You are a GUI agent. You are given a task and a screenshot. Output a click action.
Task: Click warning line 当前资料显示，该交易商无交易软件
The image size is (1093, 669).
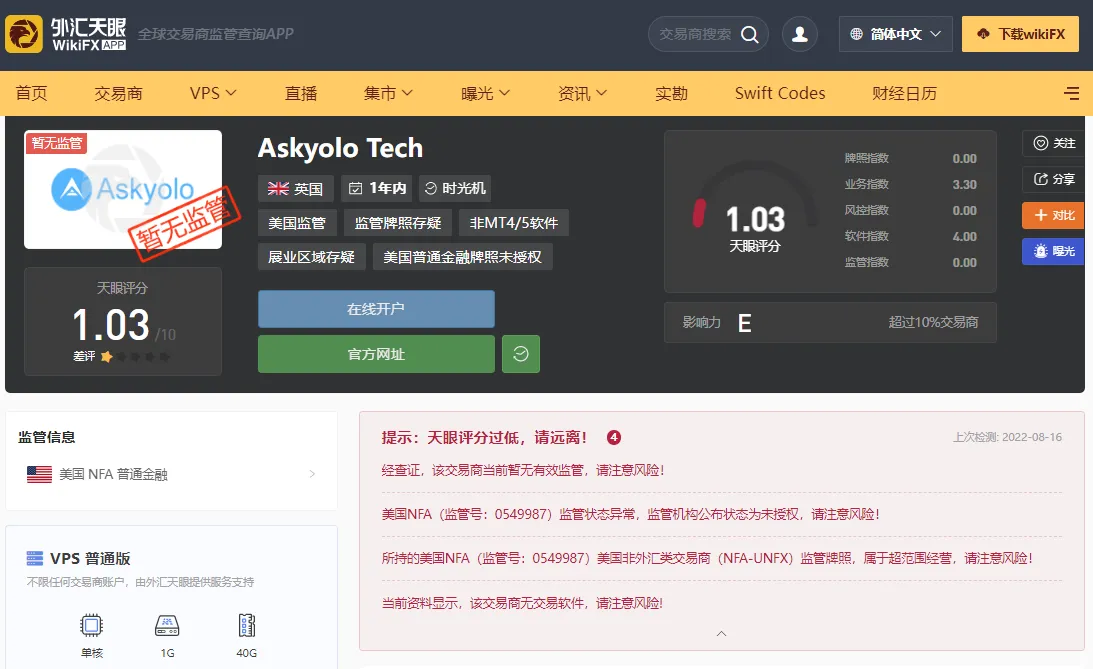(x=522, y=603)
